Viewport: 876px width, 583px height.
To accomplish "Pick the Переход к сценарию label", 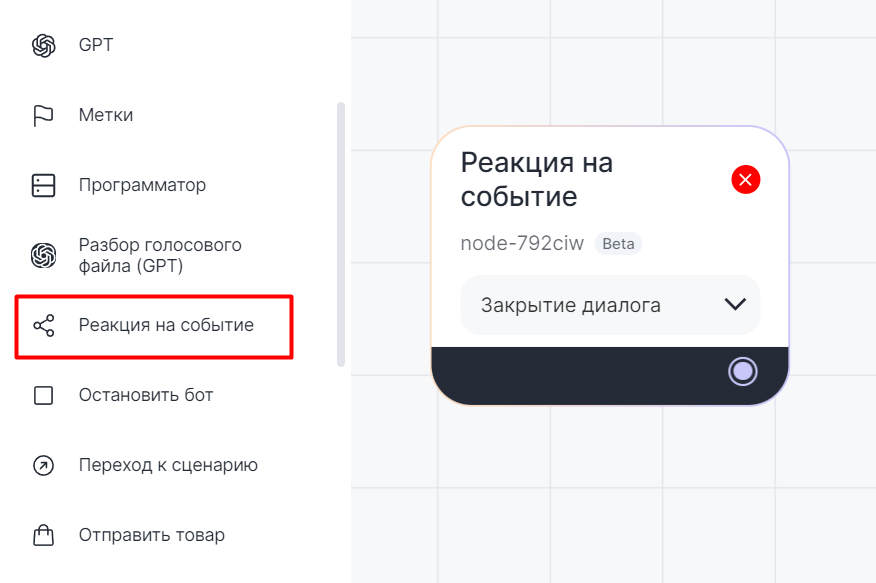I will (168, 466).
